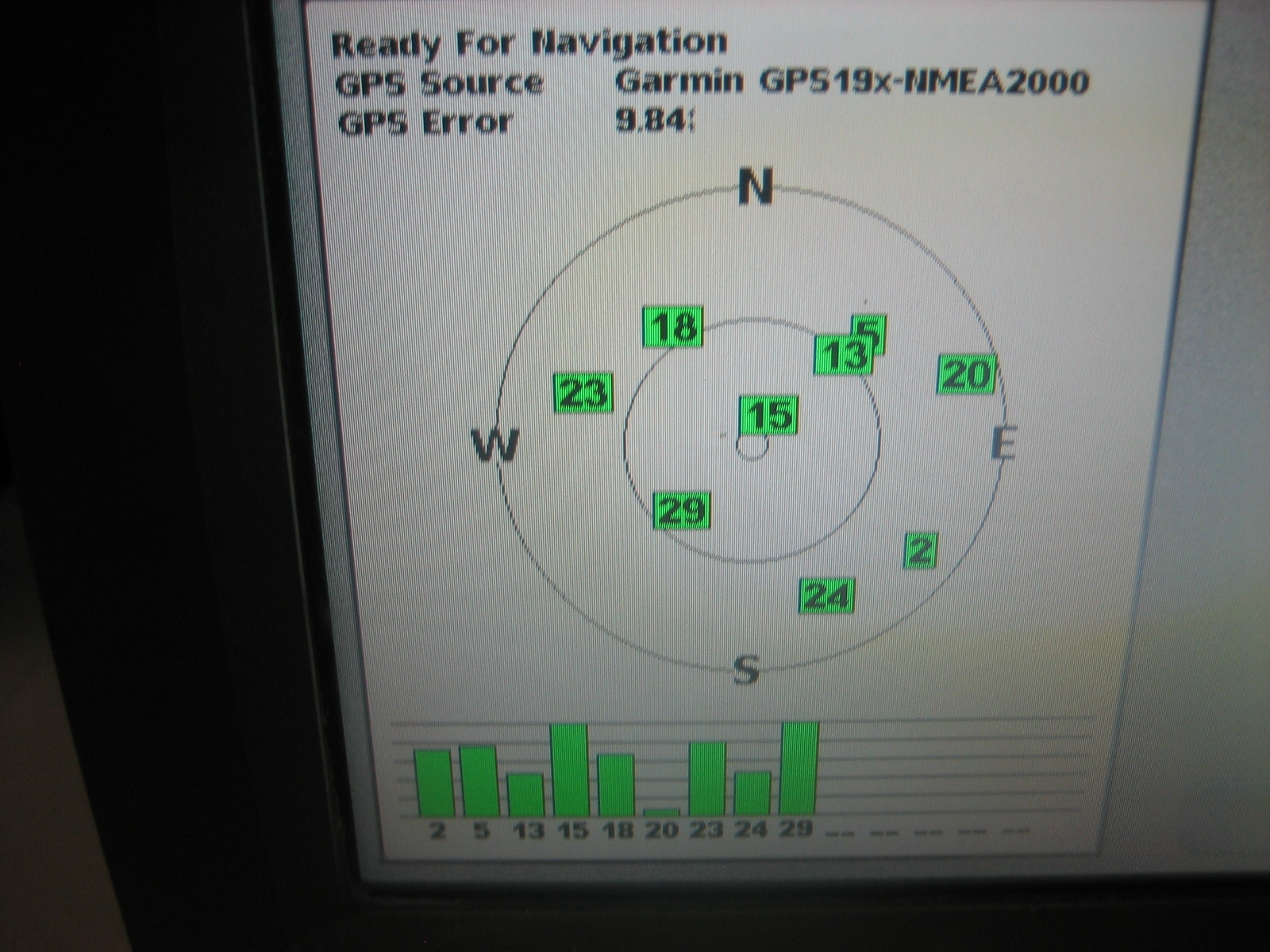Click satellite 18 marker on sky plot
1270x952 pixels.
[673, 327]
